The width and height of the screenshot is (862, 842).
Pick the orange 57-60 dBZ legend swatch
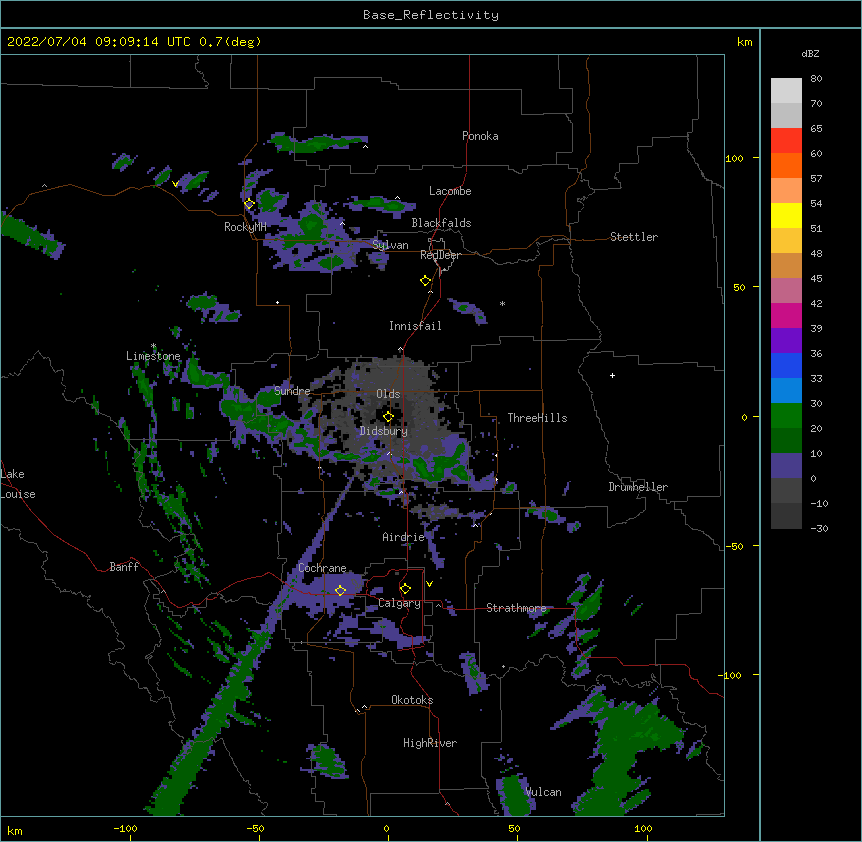[786, 165]
